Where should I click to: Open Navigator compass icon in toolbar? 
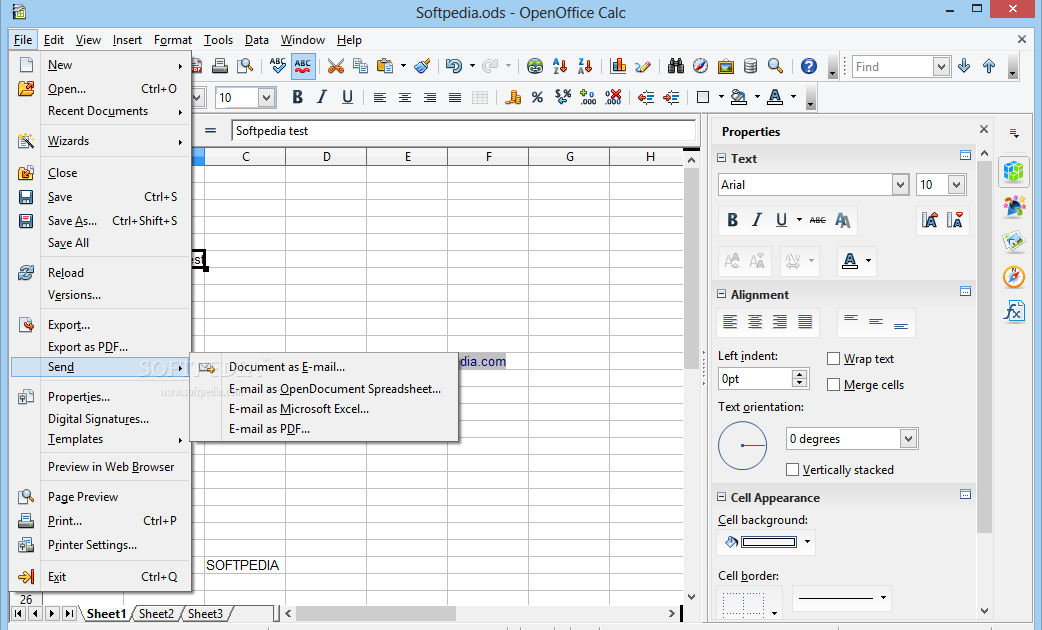tap(700, 66)
